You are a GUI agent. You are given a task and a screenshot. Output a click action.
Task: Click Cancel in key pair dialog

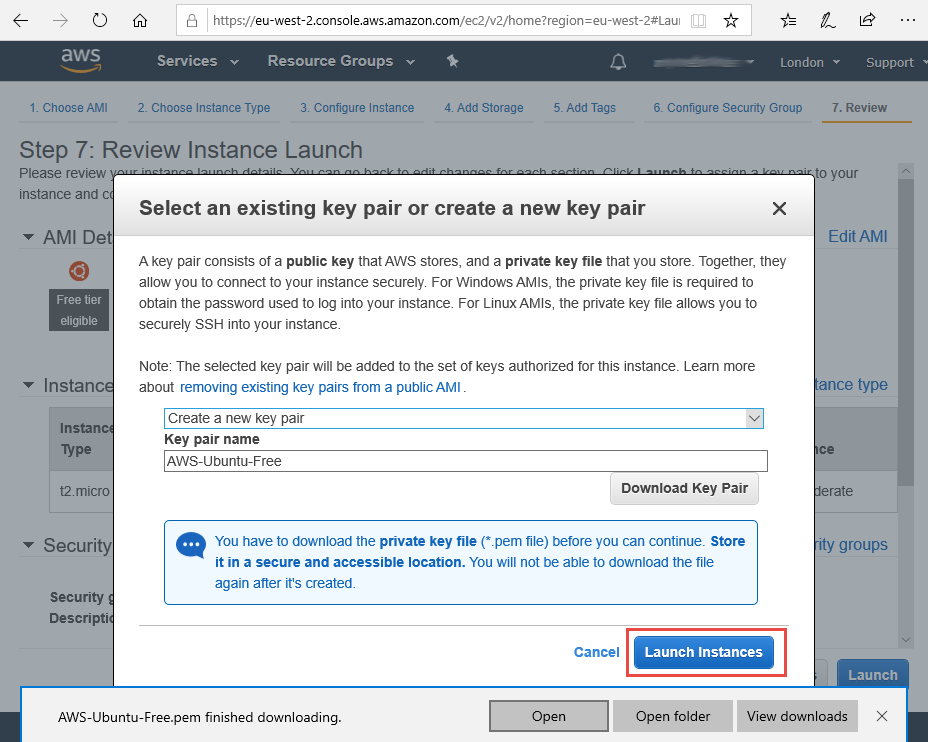[x=596, y=652]
